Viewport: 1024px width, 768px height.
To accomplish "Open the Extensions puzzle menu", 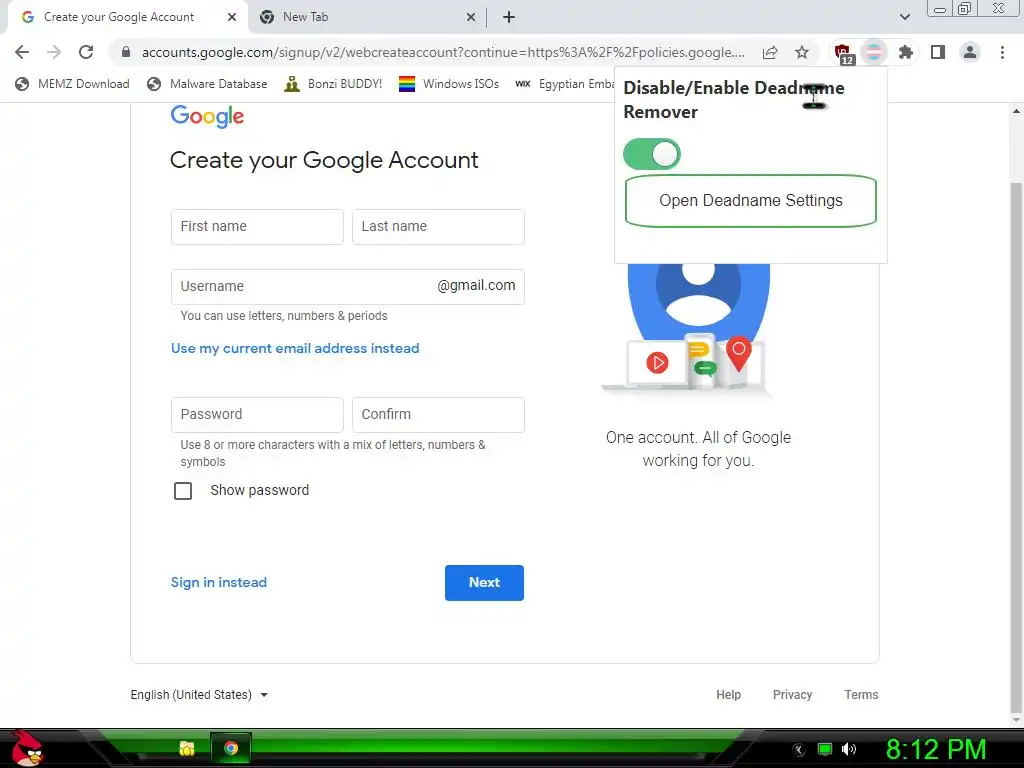I will click(x=906, y=52).
